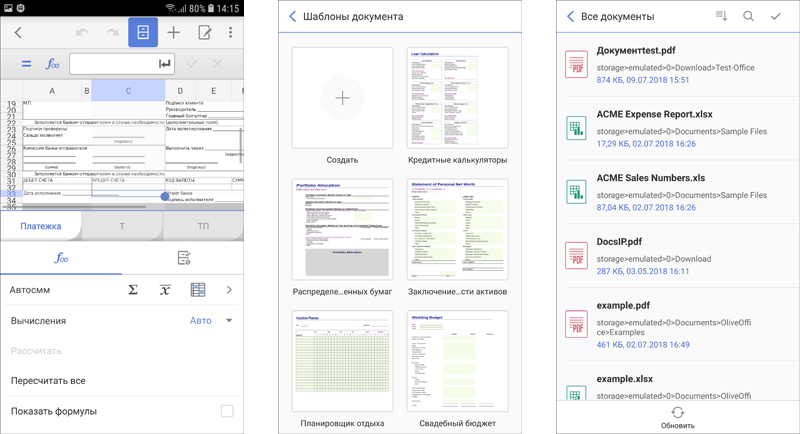
Task: Insert sum using the Sigma icon
Action: coord(133,290)
